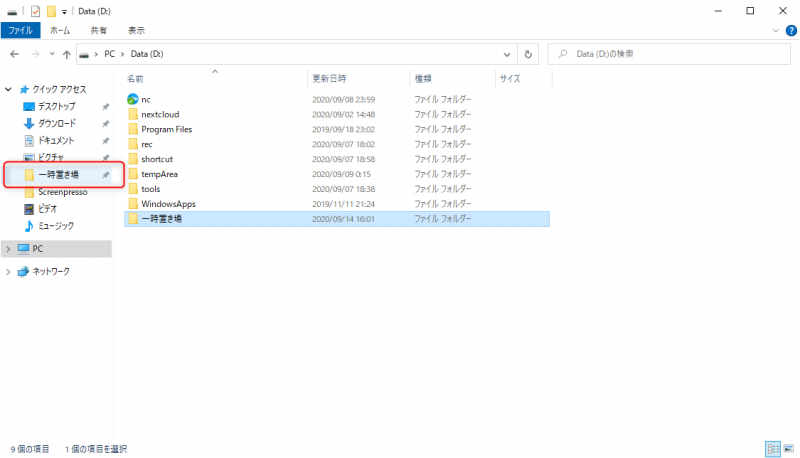The width and height of the screenshot is (800, 458).
Task: Switch to large thumbnails view icon
Action: pyautogui.click(x=789, y=449)
